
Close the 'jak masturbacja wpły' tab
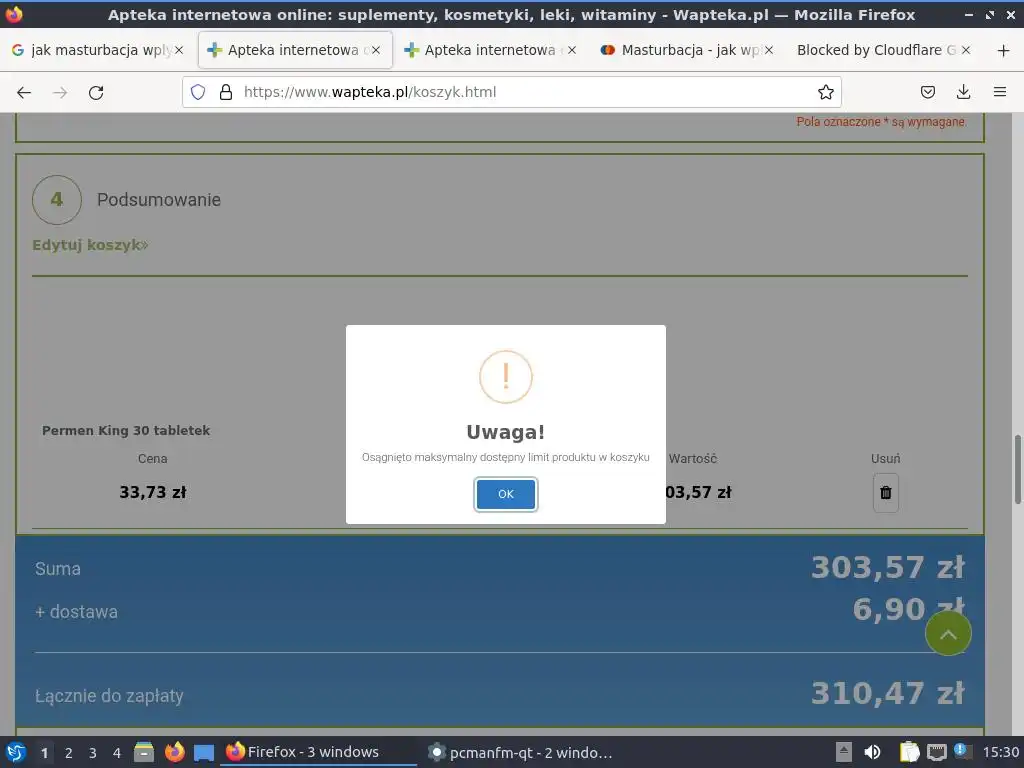tap(179, 50)
